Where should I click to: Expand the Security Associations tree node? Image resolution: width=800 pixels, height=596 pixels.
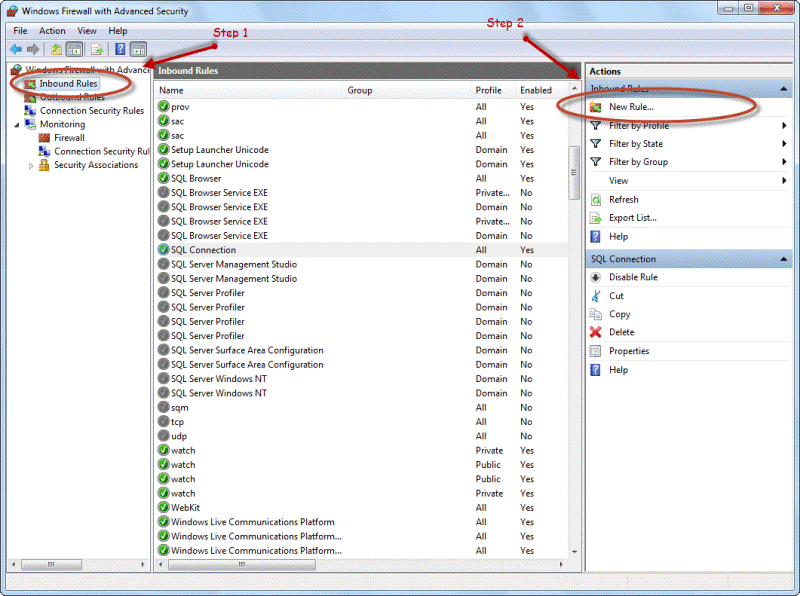[x=31, y=164]
